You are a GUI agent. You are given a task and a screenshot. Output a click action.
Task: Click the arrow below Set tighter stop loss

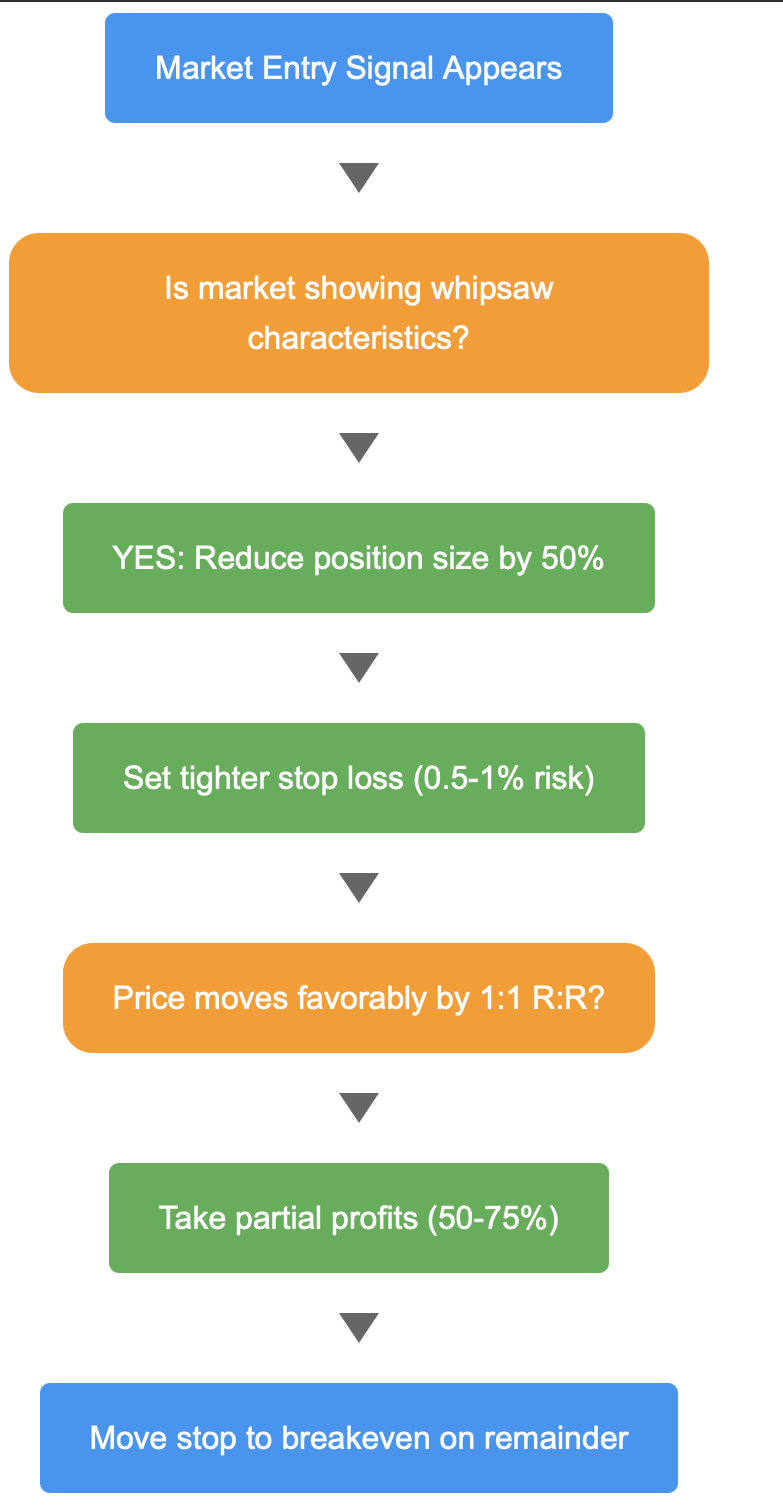click(359, 888)
